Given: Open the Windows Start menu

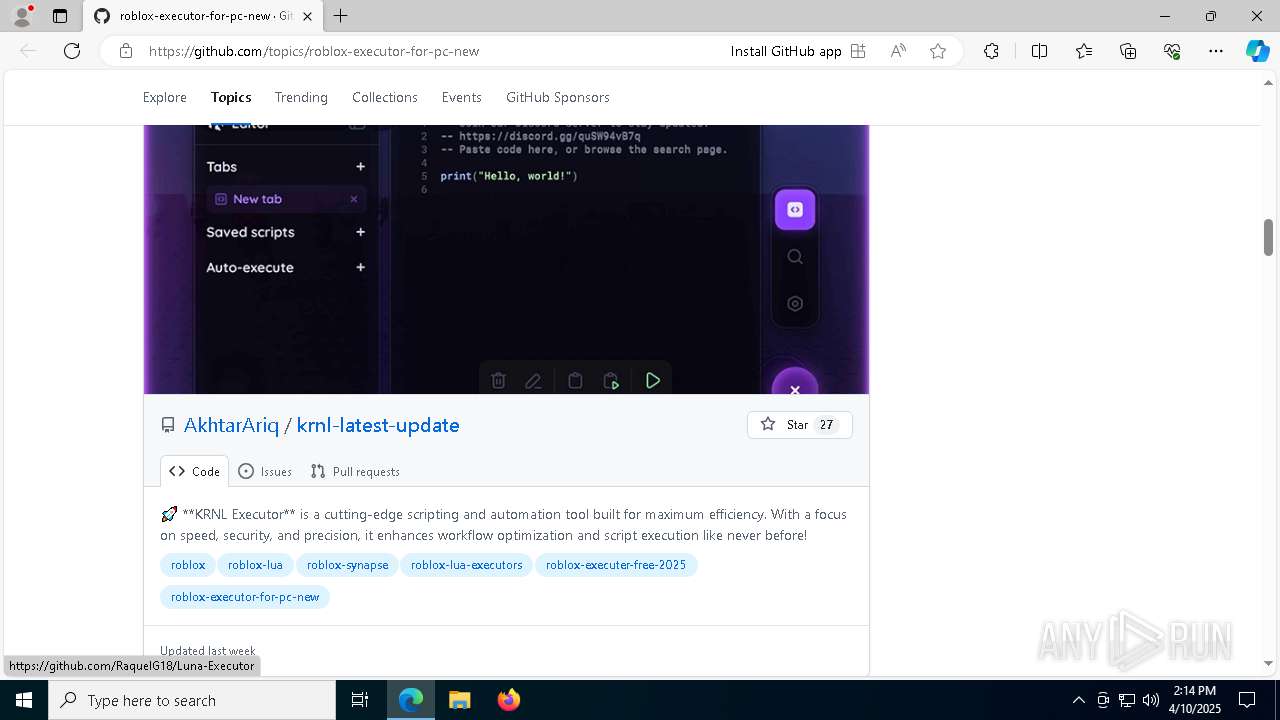Looking at the screenshot, I should (24, 700).
